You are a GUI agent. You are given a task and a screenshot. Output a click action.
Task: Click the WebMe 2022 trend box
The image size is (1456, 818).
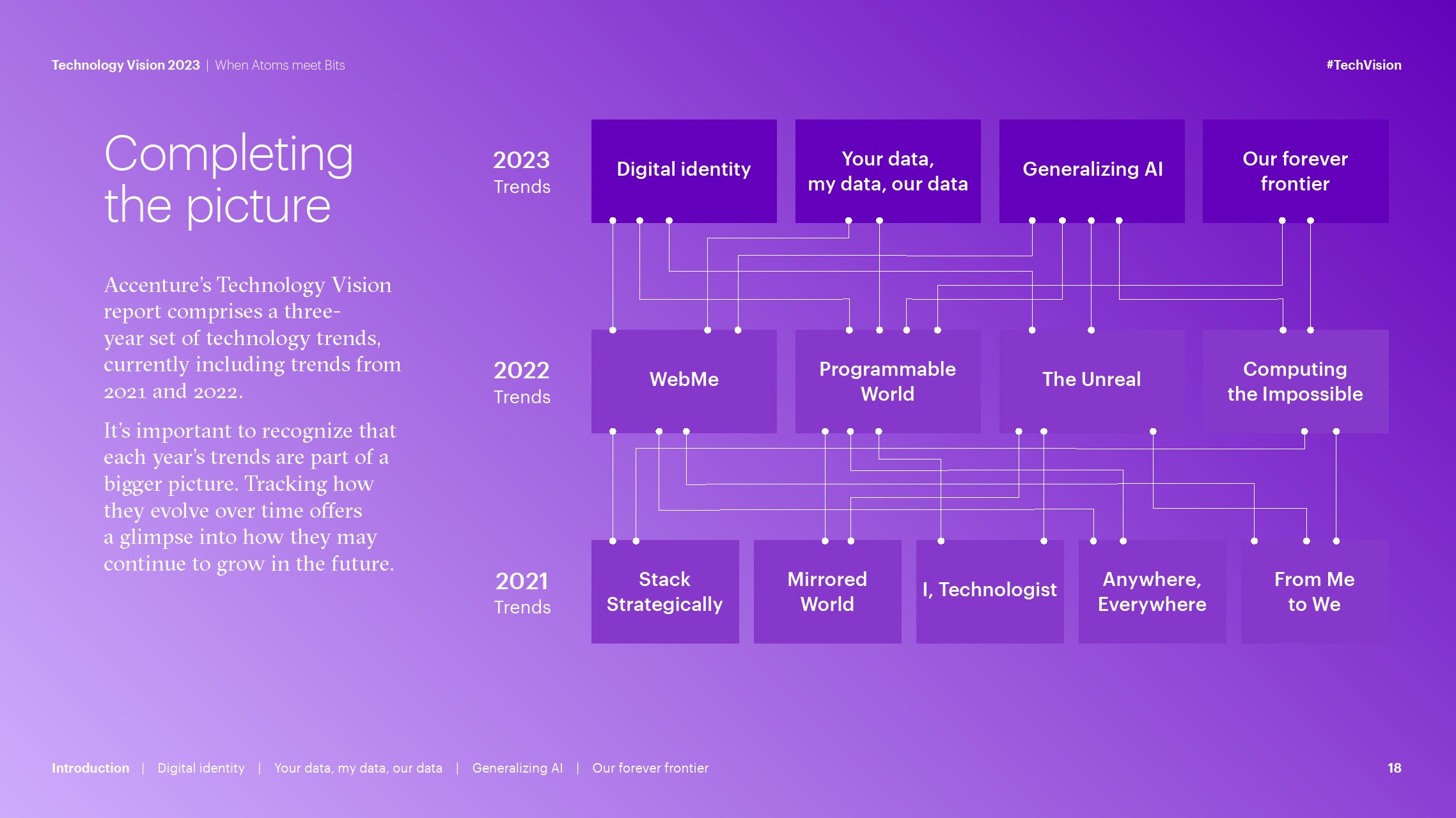(684, 381)
